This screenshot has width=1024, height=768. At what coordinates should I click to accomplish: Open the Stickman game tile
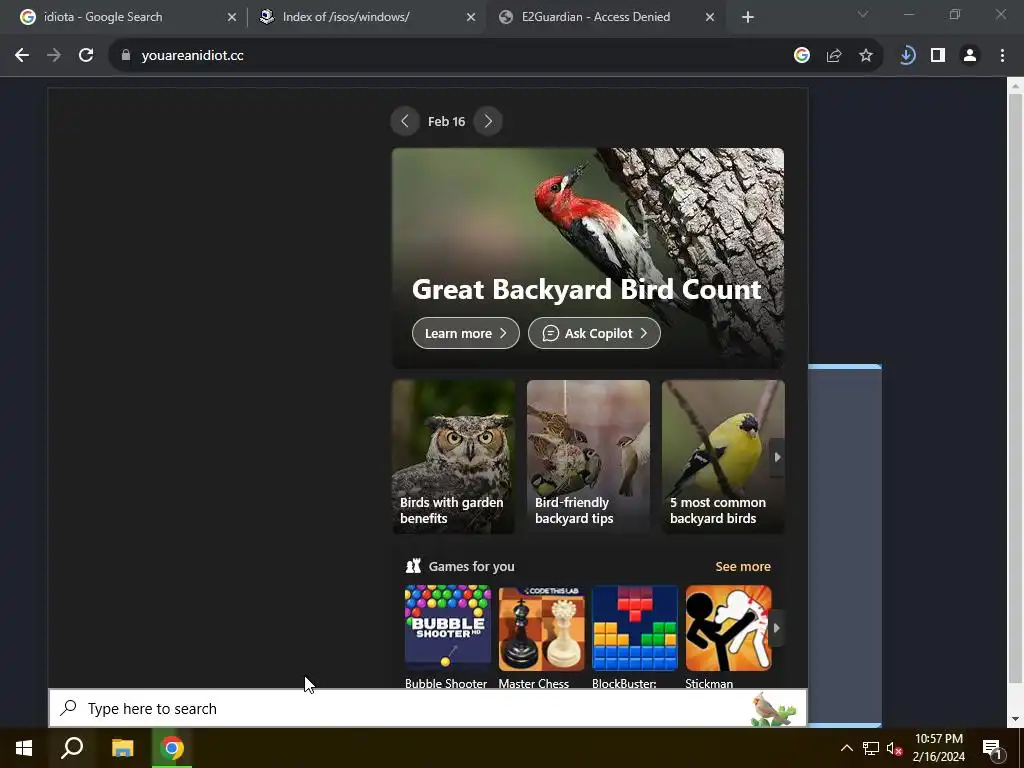(x=728, y=637)
